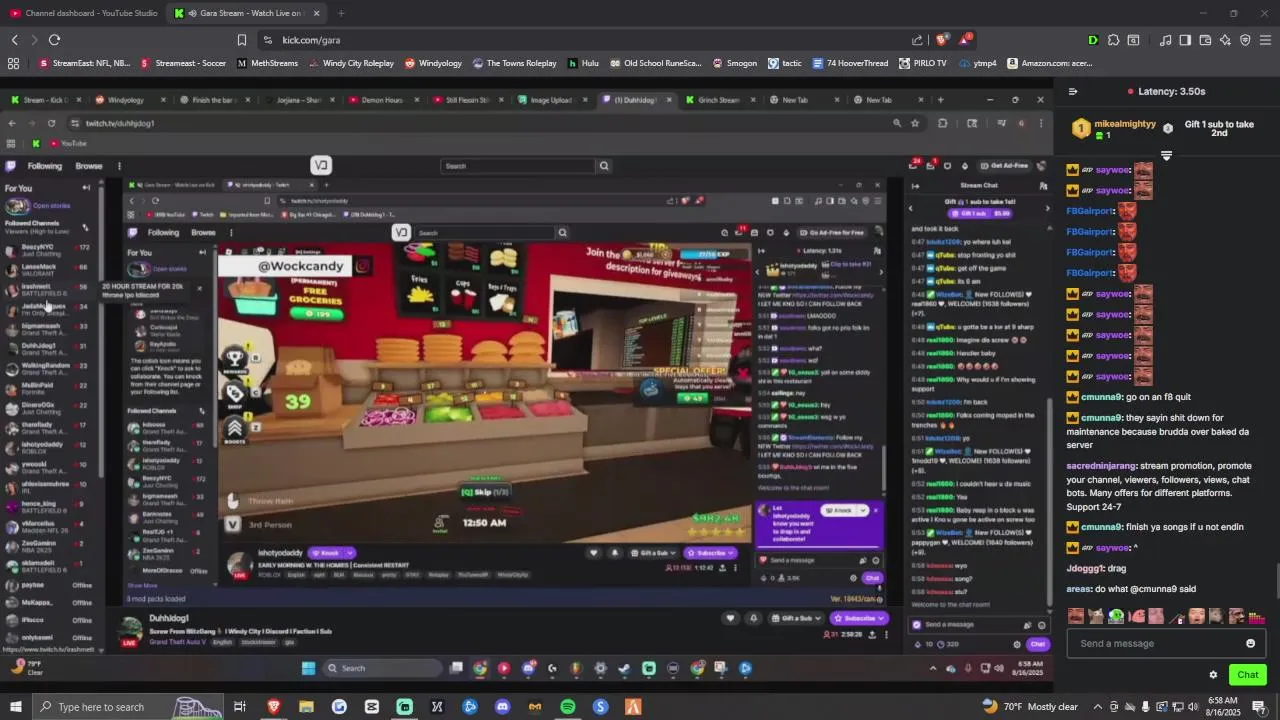Open the Windows notification center

pyautogui.click(x=1259, y=707)
